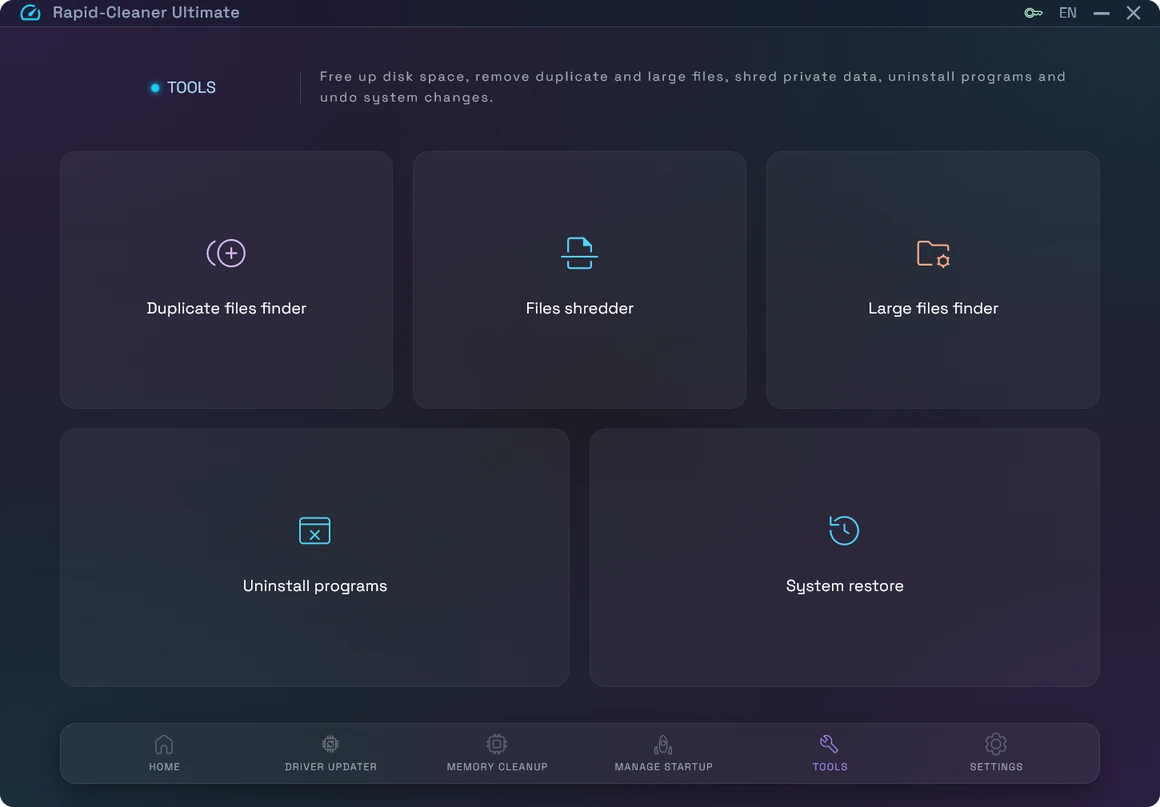
Task: Open the Duplicate files finder label
Action: coord(226,308)
